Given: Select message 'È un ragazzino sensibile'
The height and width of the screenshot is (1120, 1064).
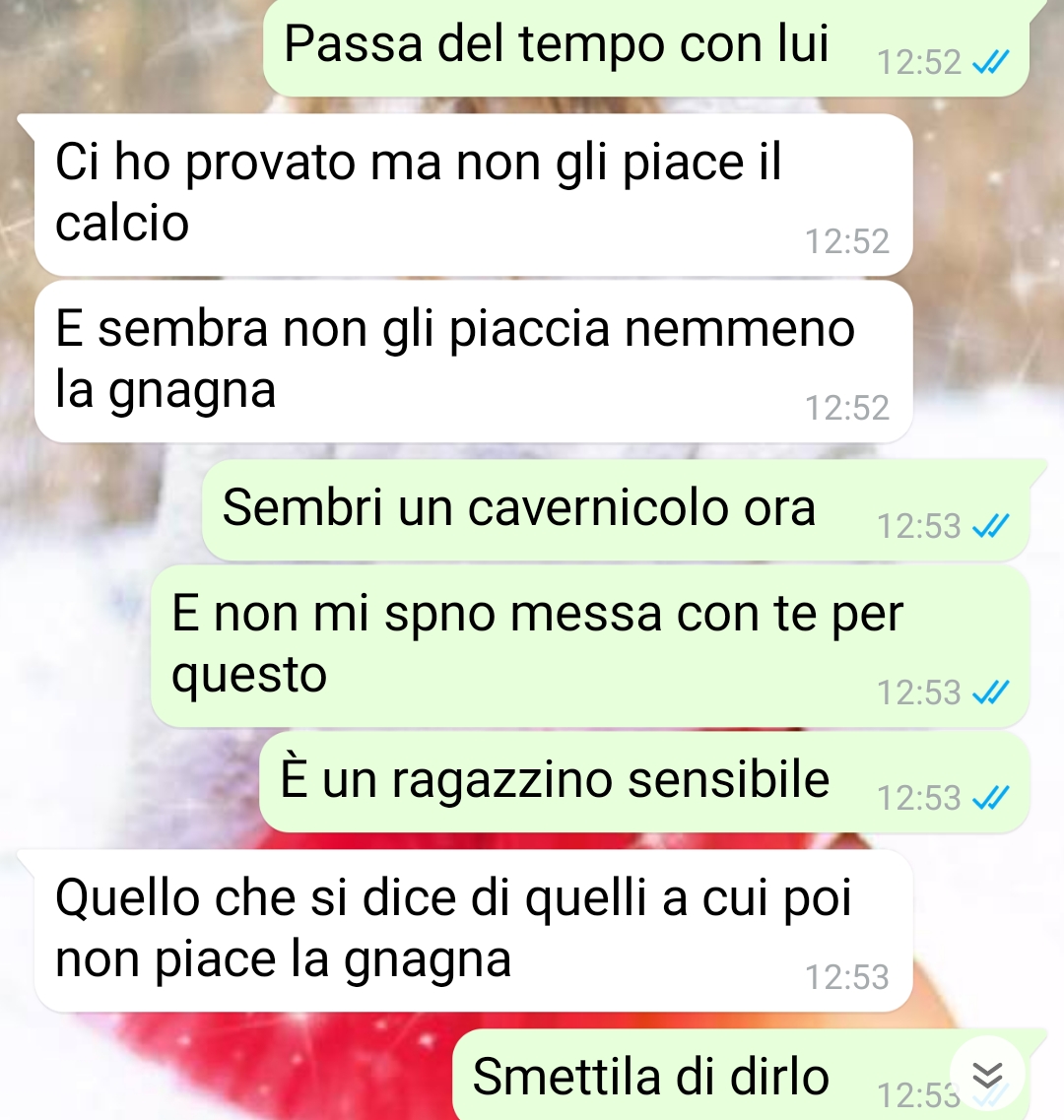Looking at the screenshot, I should [644, 781].
